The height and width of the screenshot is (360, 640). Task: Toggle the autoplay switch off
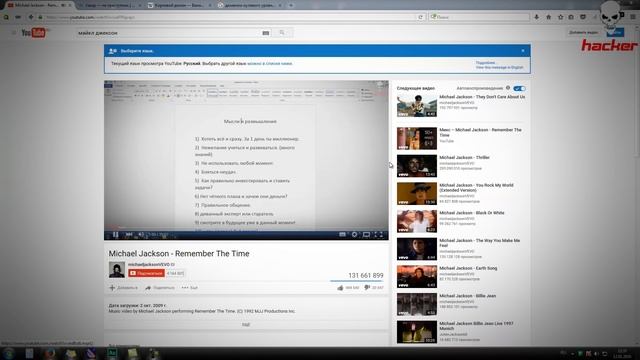click(519, 88)
